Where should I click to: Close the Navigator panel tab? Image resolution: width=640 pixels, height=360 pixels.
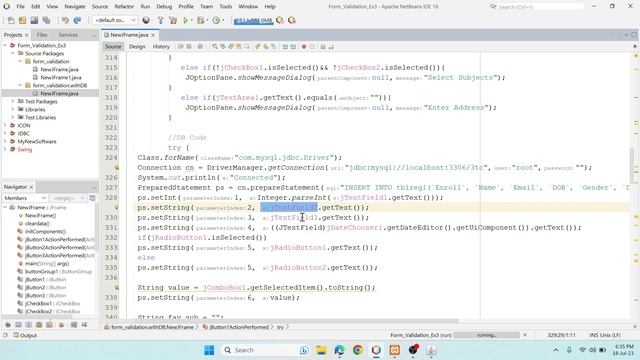pos(31,187)
